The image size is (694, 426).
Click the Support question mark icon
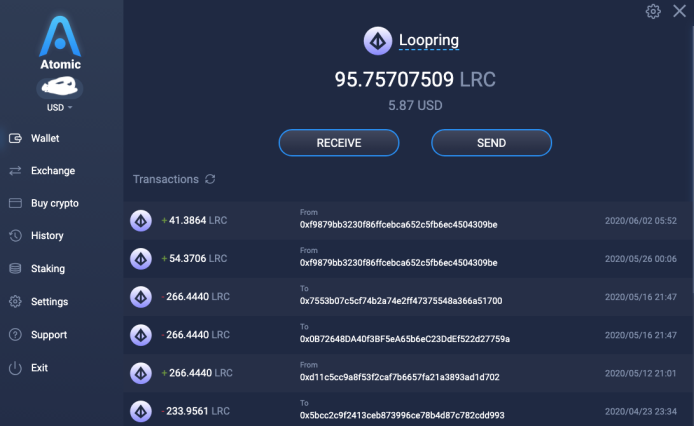[x=15, y=334]
